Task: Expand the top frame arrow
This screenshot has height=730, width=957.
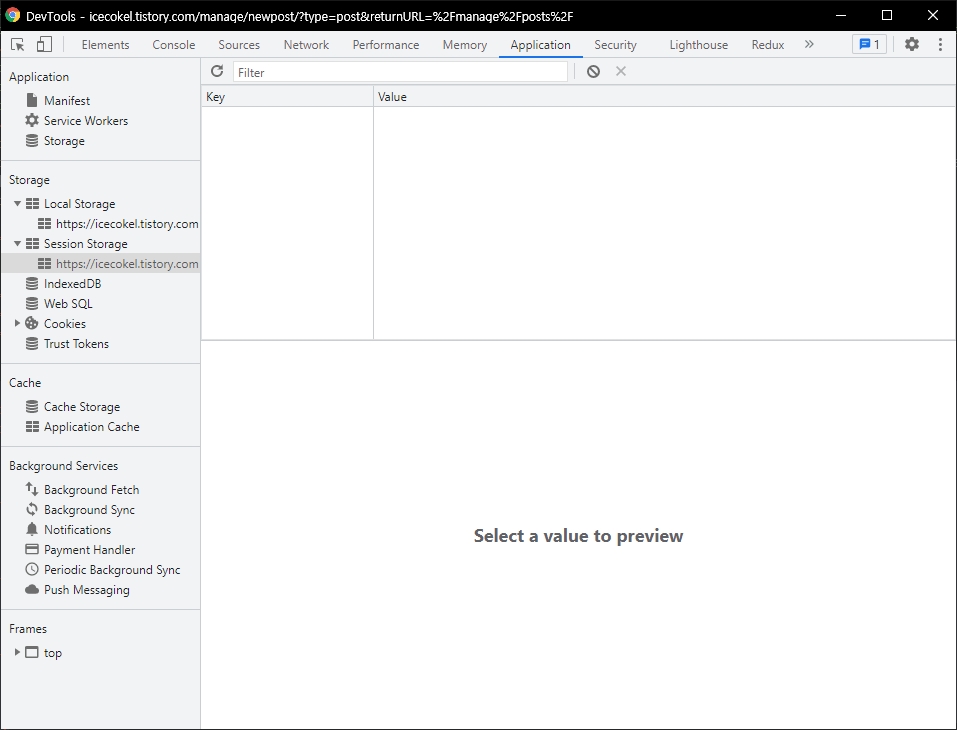Action: [x=17, y=652]
